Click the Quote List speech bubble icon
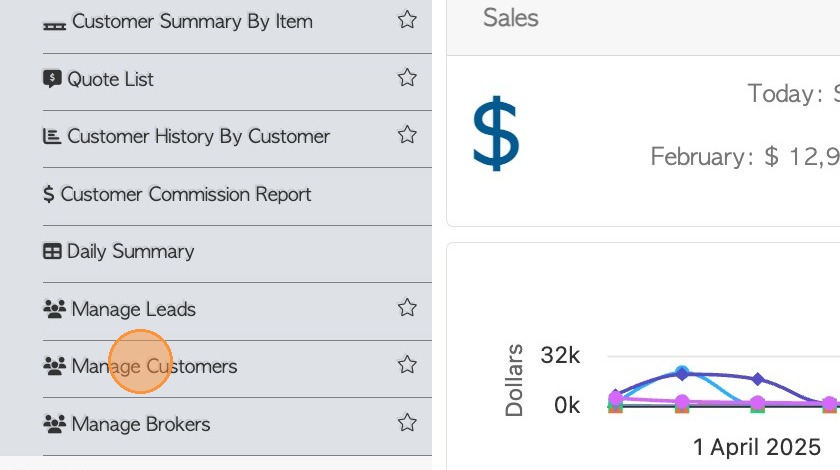840x470 pixels. coord(53,78)
